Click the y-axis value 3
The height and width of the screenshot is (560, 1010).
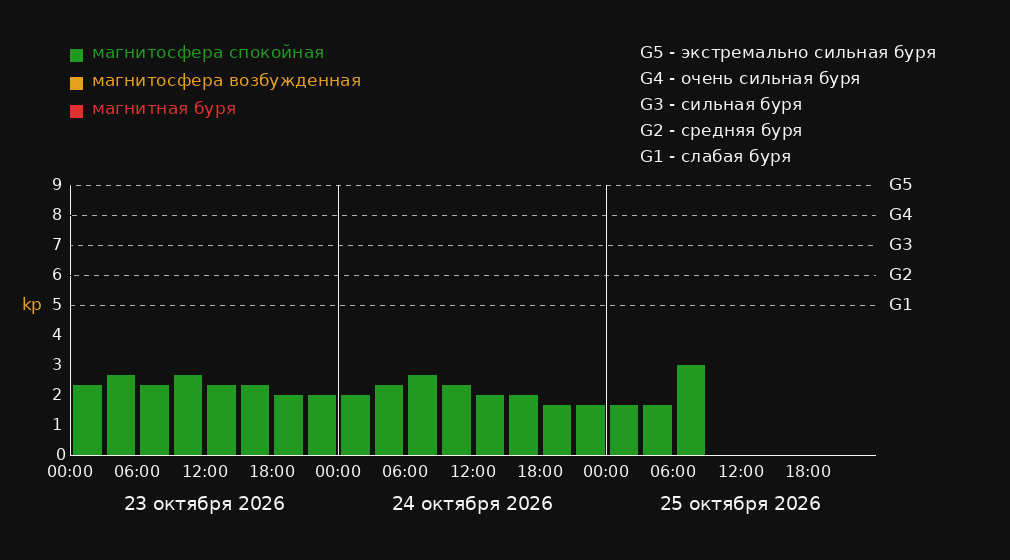(57, 365)
